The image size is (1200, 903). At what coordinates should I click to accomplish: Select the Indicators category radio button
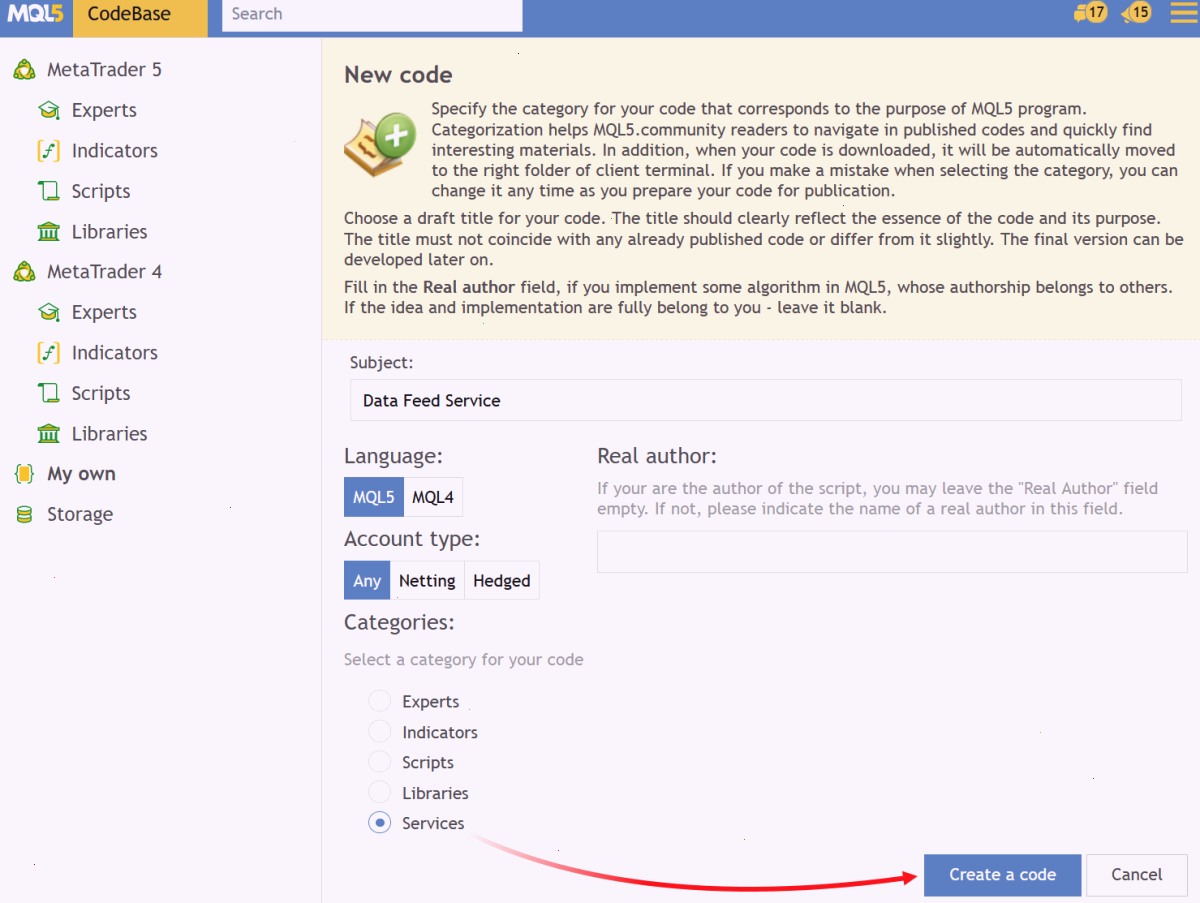pos(379,732)
